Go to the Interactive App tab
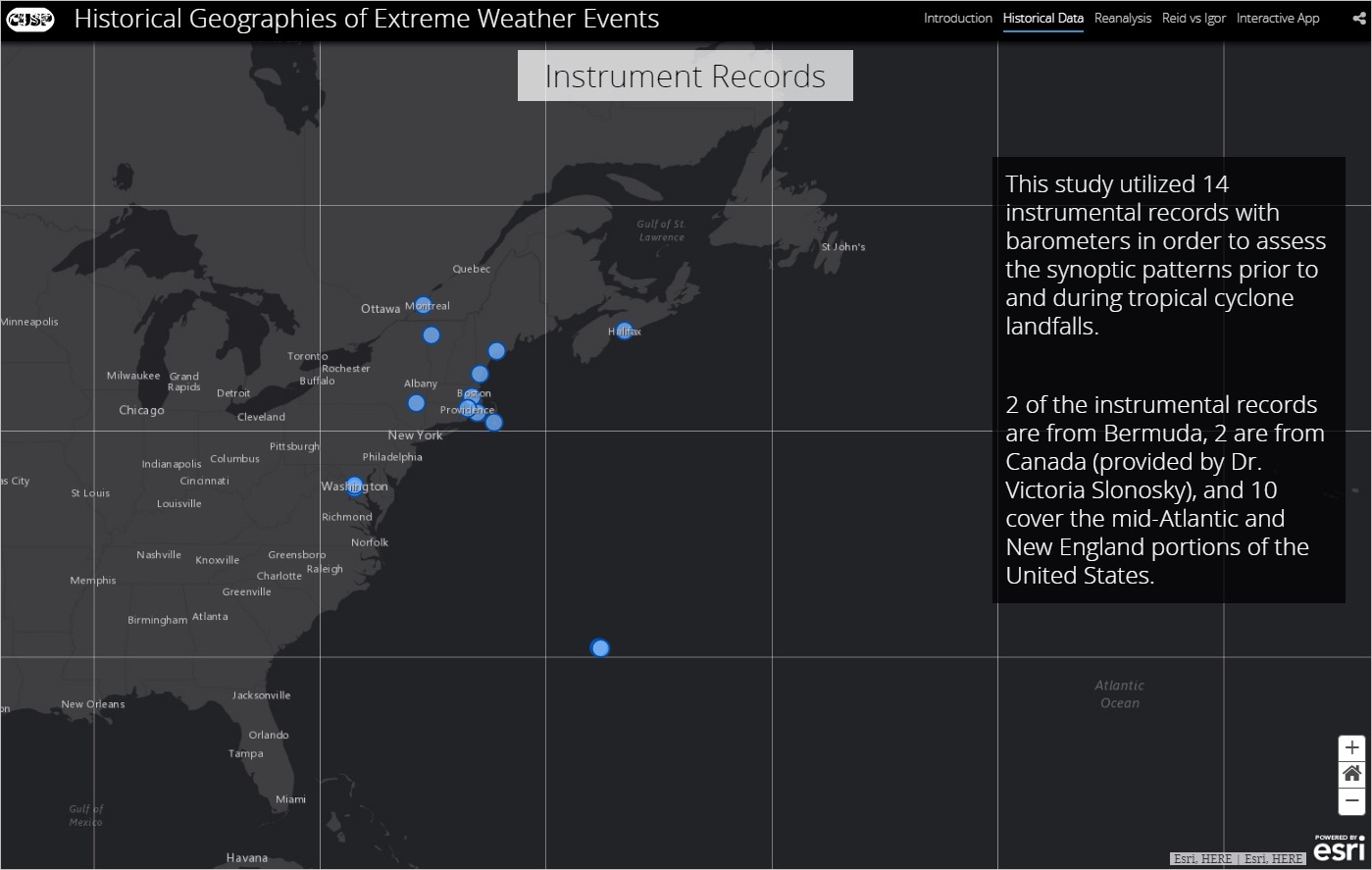Screen dimensions: 1372x870 (1277, 19)
